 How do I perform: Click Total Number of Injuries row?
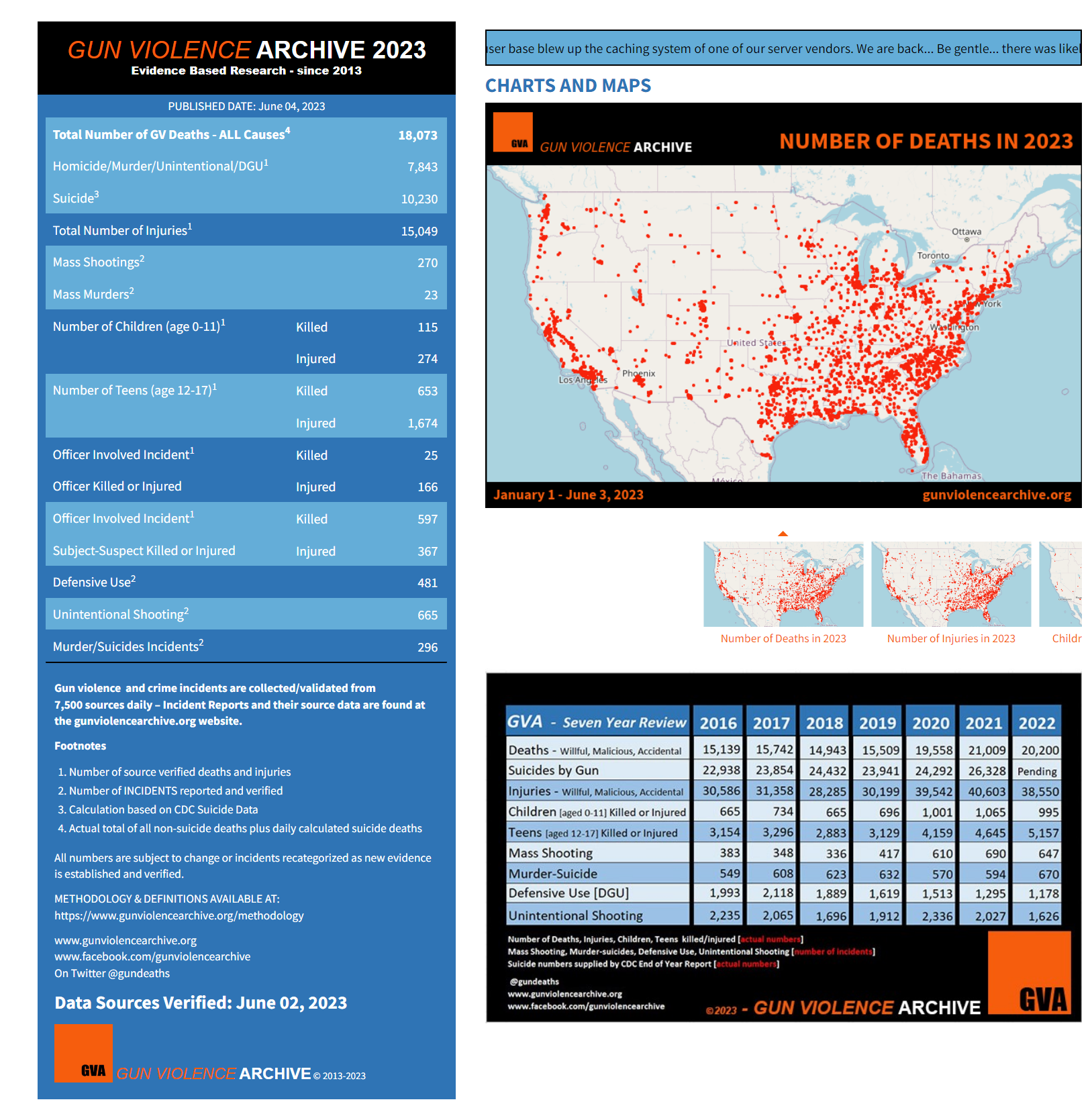coord(246,230)
